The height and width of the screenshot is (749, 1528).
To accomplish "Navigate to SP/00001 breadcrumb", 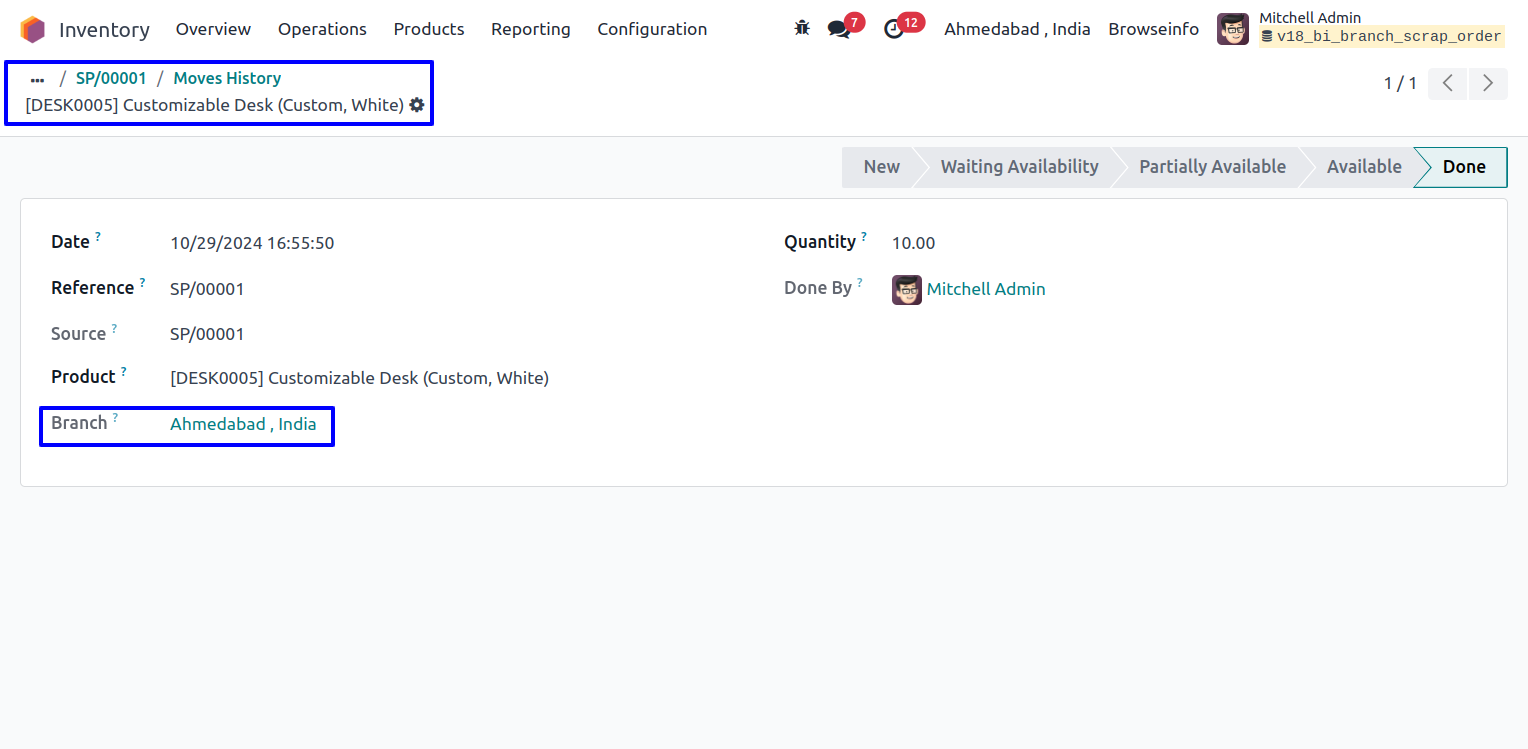I will [111, 78].
